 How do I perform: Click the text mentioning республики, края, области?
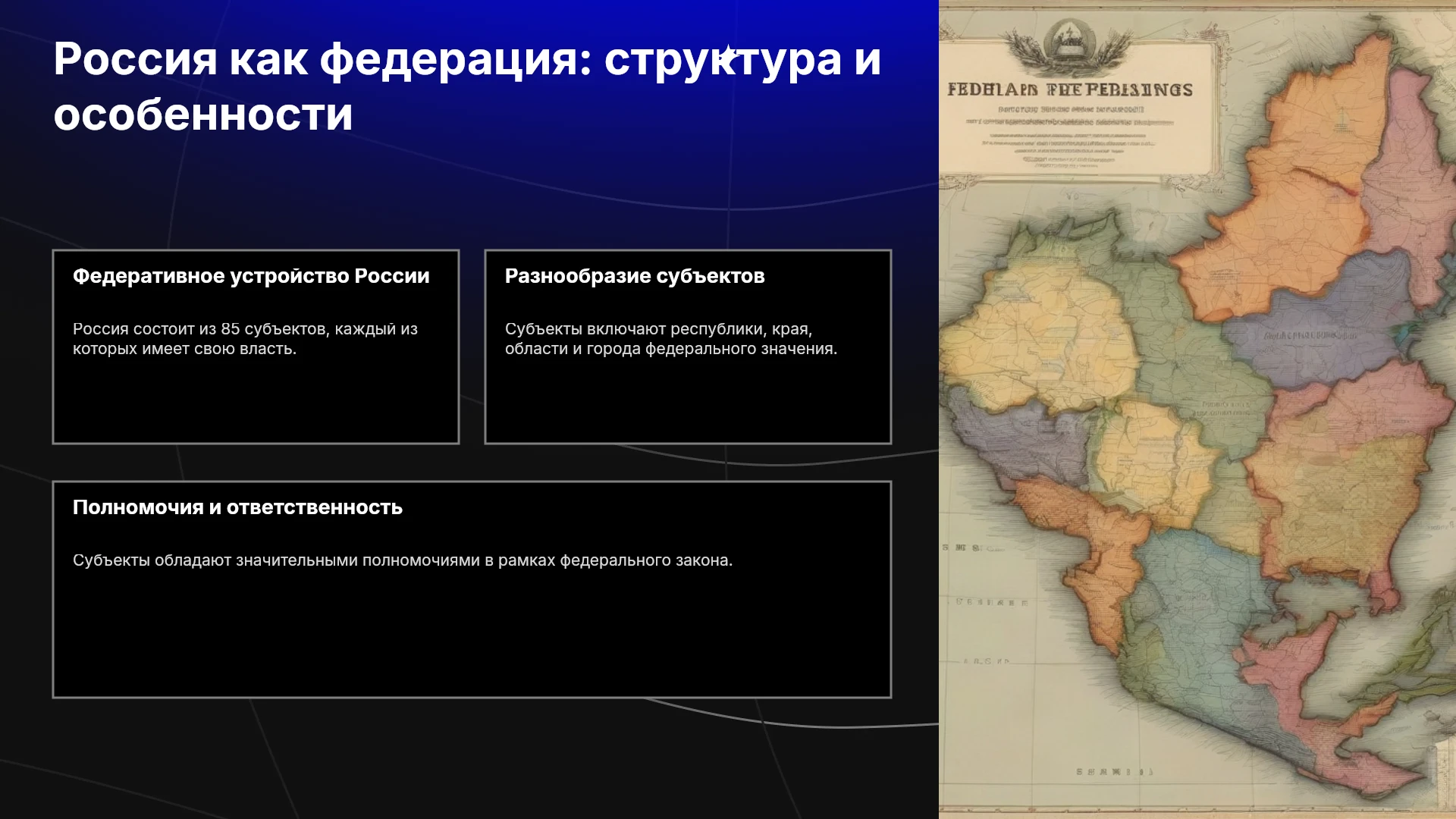pyautogui.click(x=671, y=339)
